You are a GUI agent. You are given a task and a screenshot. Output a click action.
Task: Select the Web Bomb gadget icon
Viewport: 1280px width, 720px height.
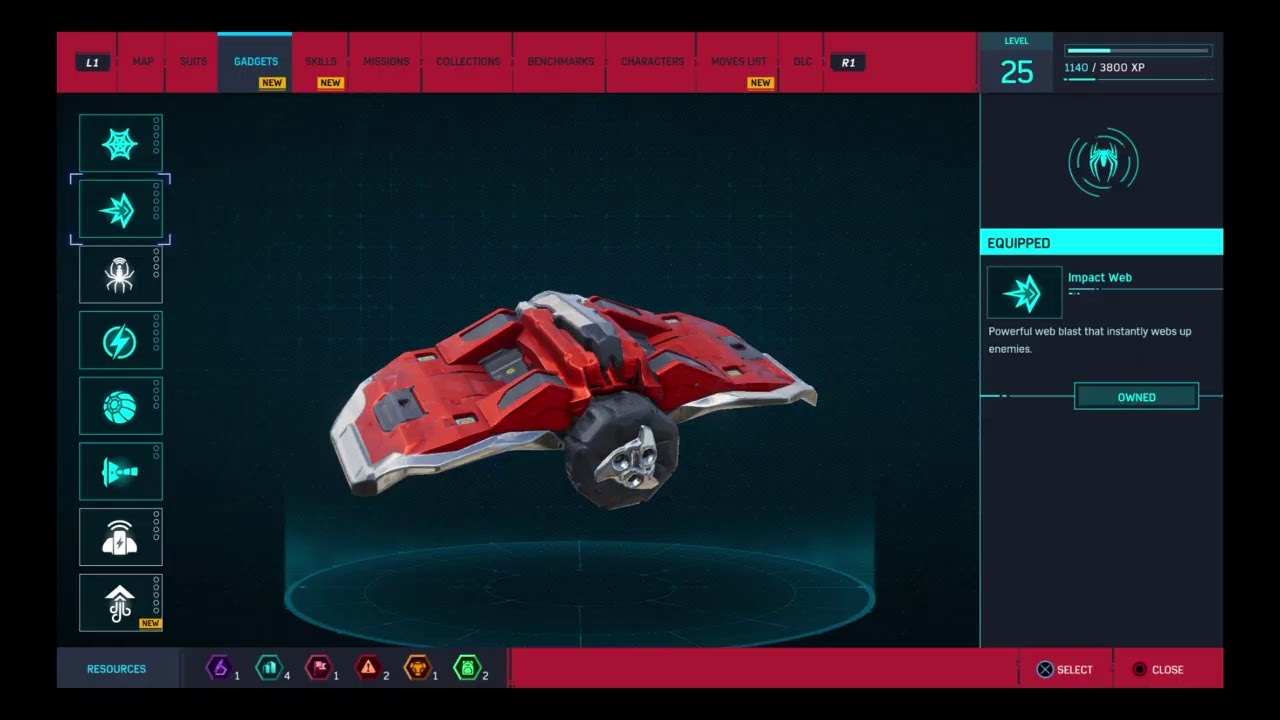(120, 406)
